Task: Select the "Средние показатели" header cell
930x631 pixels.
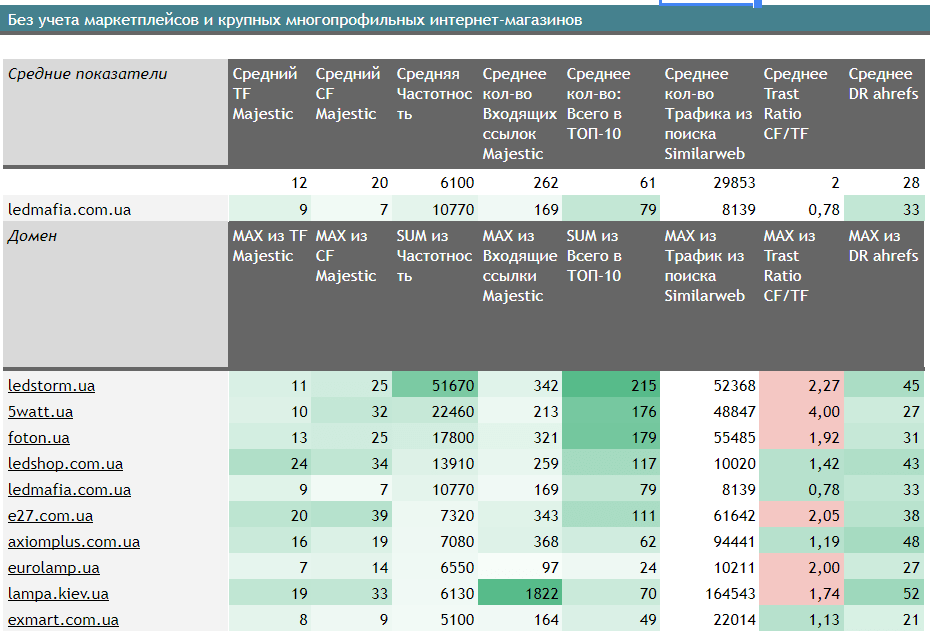Action: [115, 112]
